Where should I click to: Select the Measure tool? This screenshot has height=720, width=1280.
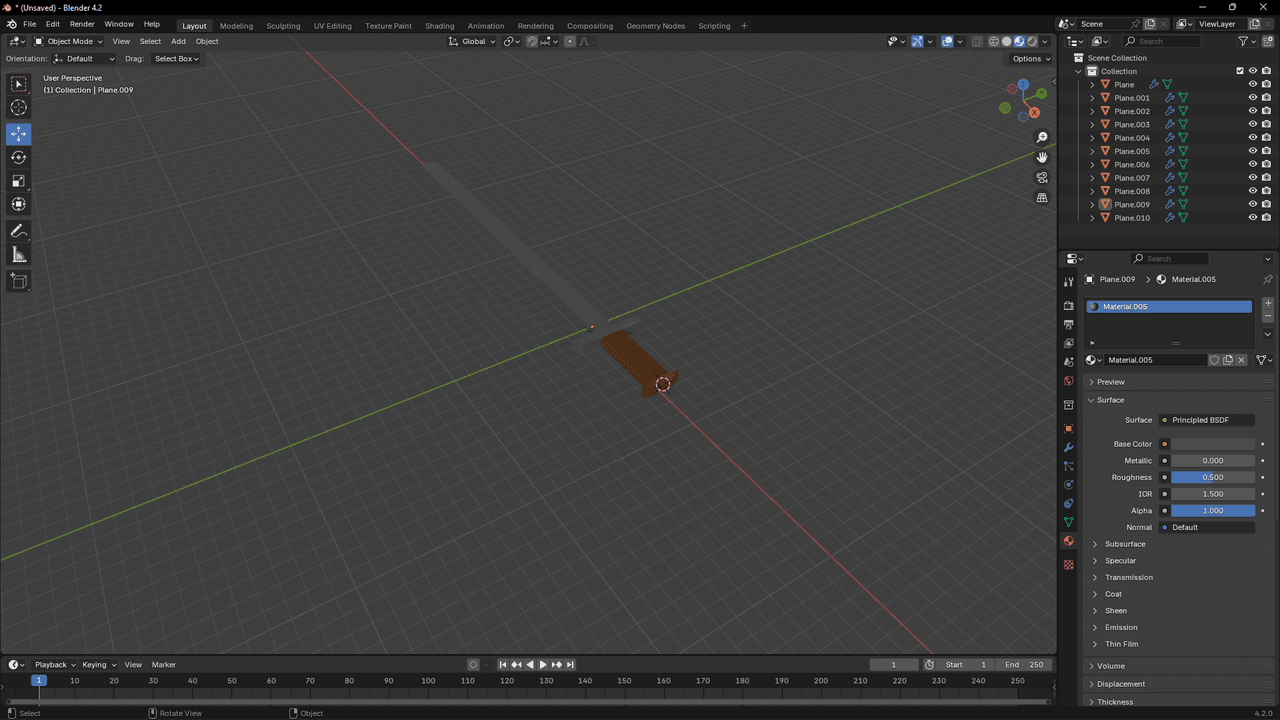tap(18, 255)
